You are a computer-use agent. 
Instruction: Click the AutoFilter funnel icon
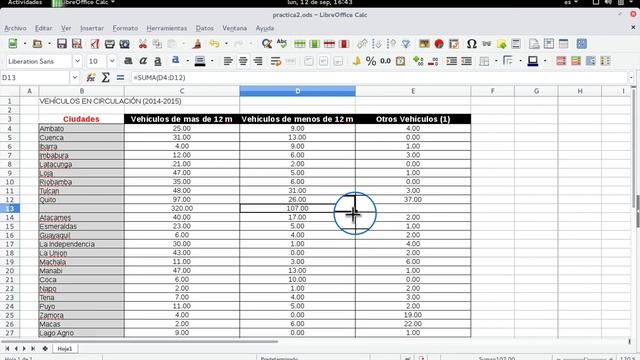coord(406,44)
